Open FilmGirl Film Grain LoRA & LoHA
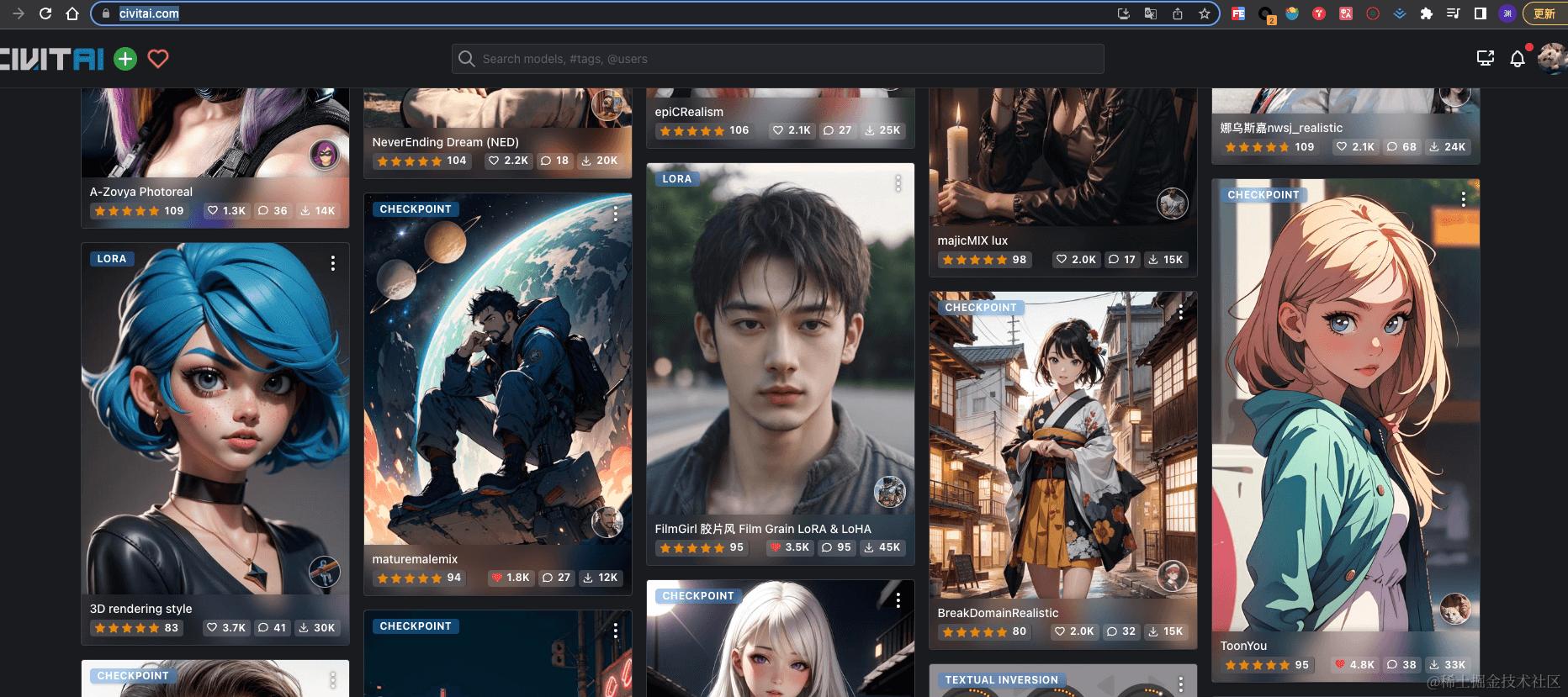 [763, 529]
